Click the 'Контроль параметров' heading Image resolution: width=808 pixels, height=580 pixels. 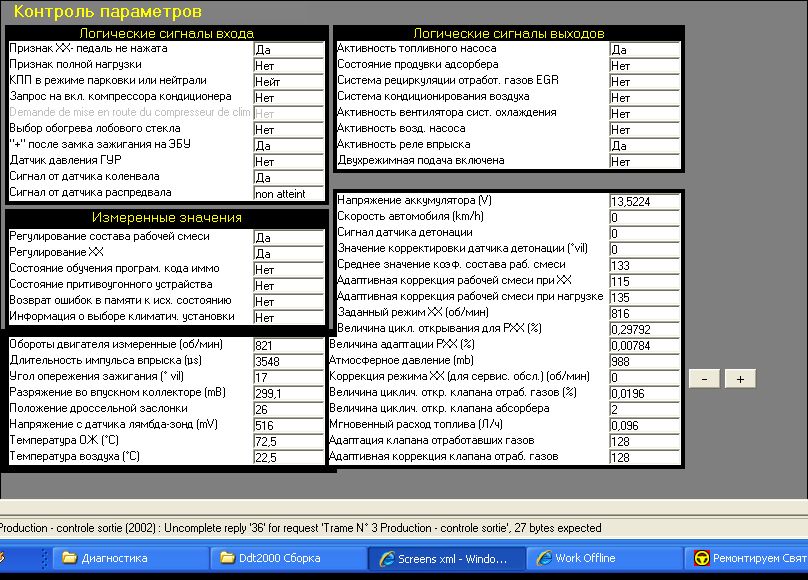(x=107, y=11)
